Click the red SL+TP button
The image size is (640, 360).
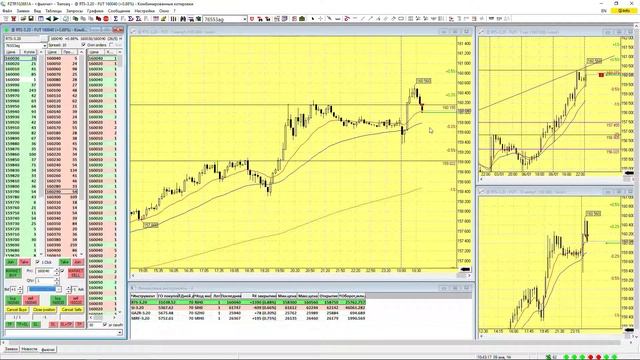(x=67, y=325)
